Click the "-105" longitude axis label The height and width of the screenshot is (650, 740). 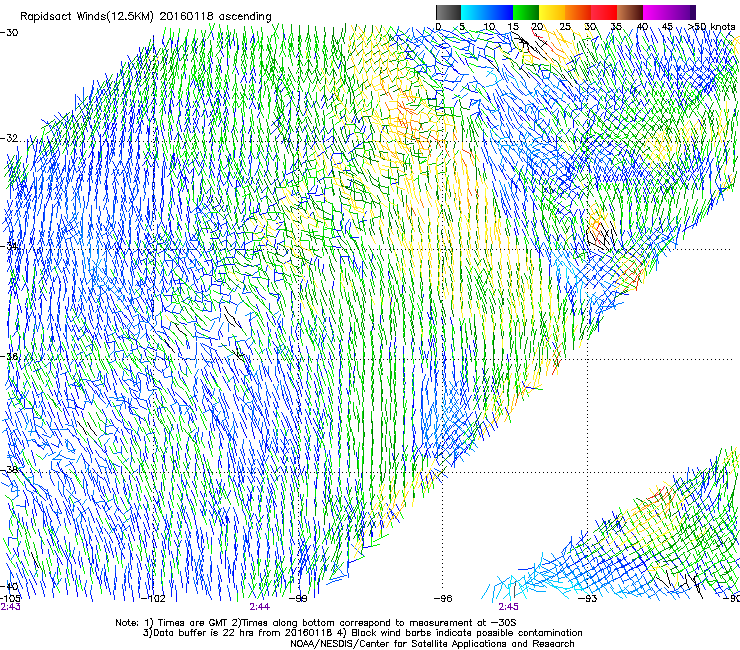10,598
